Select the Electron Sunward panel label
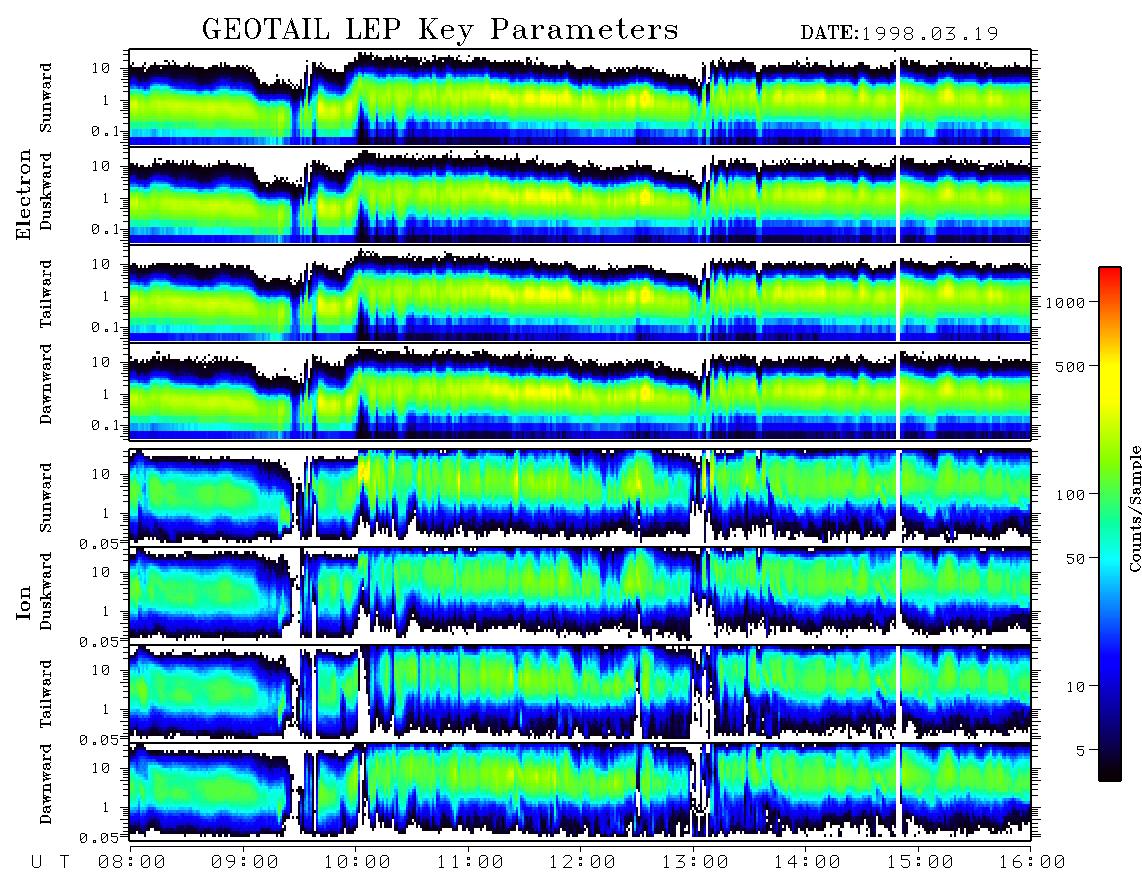This screenshot has height=880, width=1142. [46, 98]
